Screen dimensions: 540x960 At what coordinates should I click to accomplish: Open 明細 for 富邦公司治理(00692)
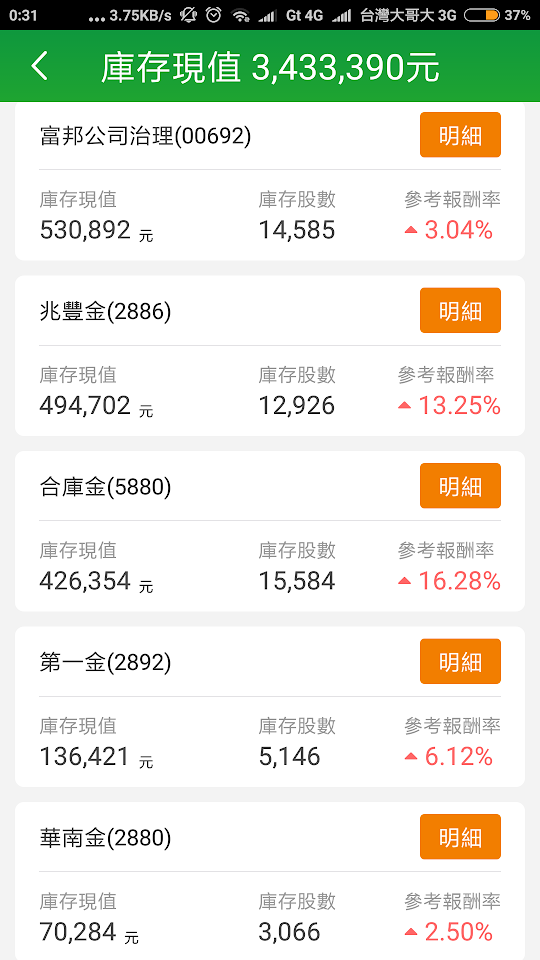[460, 135]
